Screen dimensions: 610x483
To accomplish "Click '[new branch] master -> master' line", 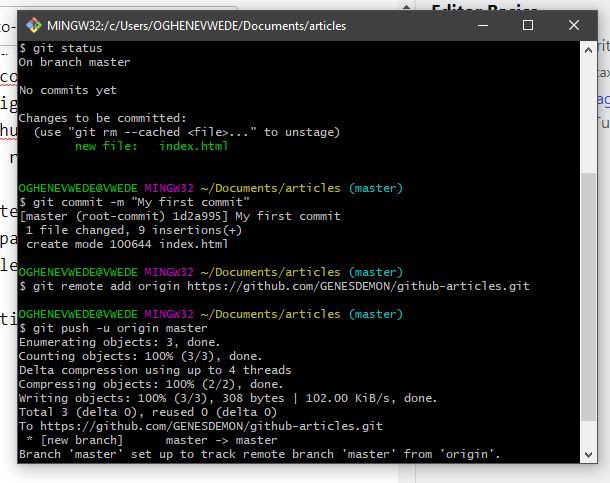I will (x=152, y=440).
